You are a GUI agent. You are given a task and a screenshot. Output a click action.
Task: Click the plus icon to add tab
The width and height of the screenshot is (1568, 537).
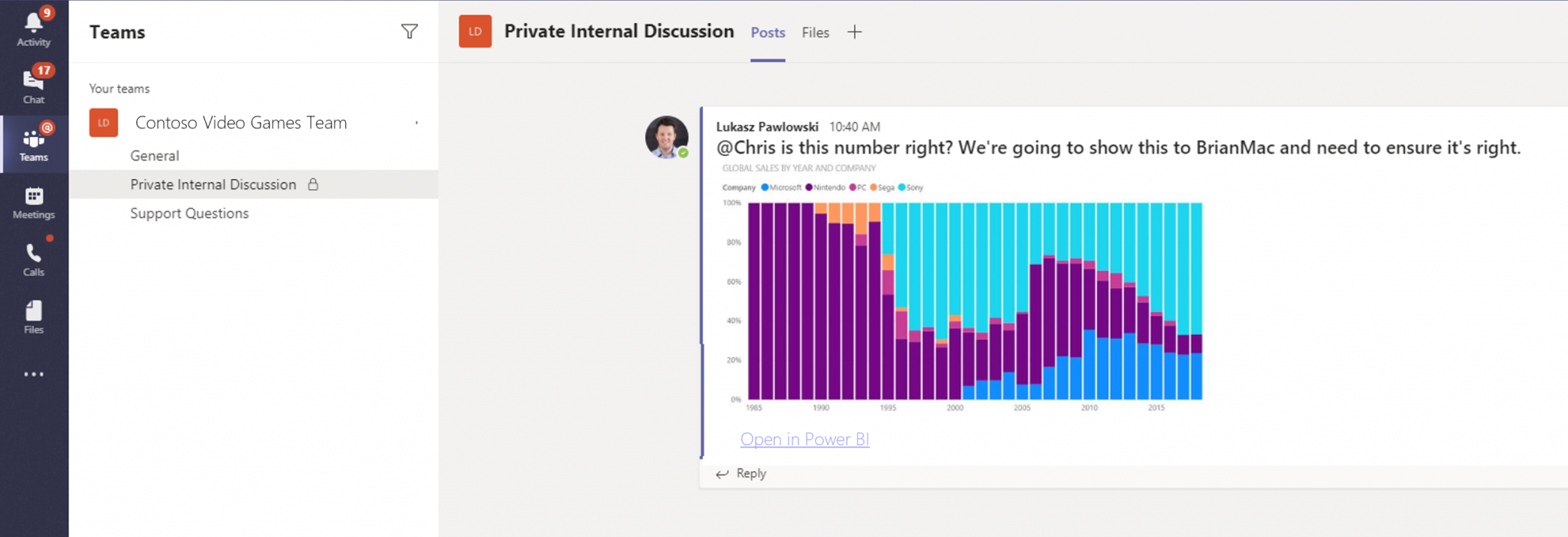click(x=854, y=32)
